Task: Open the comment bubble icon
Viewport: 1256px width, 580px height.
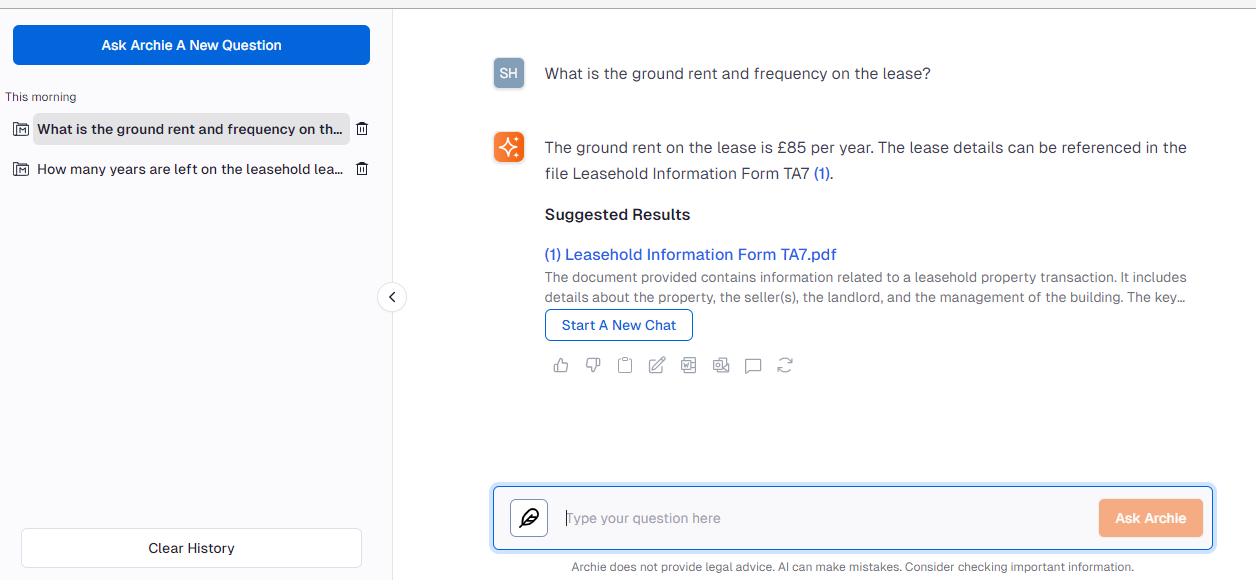Action: (753, 366)
